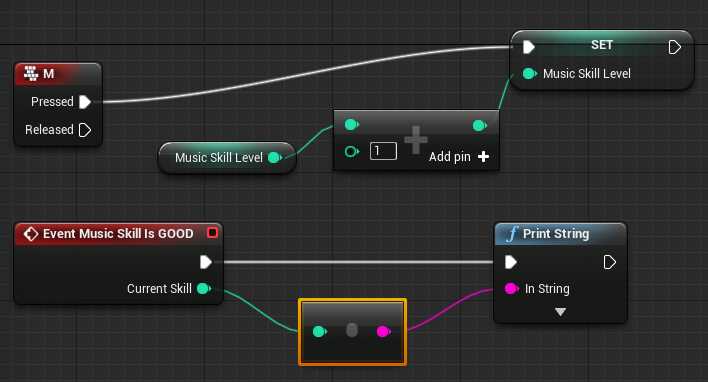708x382 pixels.
Task: Select Music Skill Level input pin on SET
Action: 529,74
